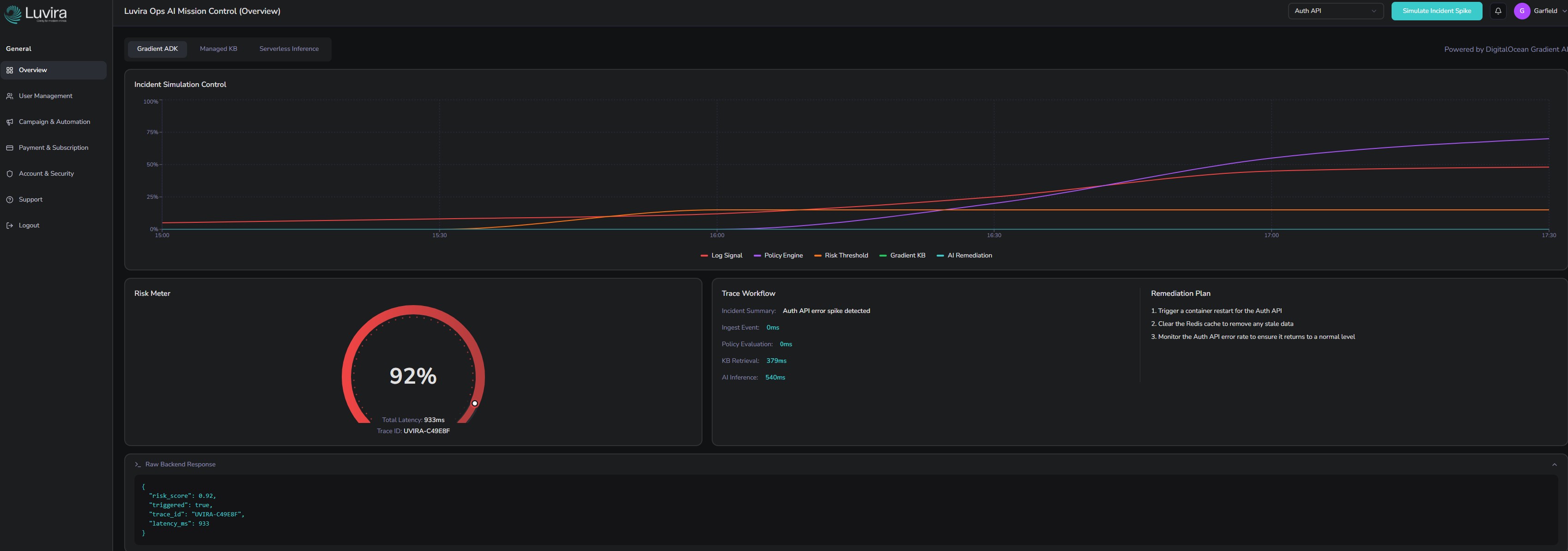Open the Garfield user menu chevron

coord(1564,11)
